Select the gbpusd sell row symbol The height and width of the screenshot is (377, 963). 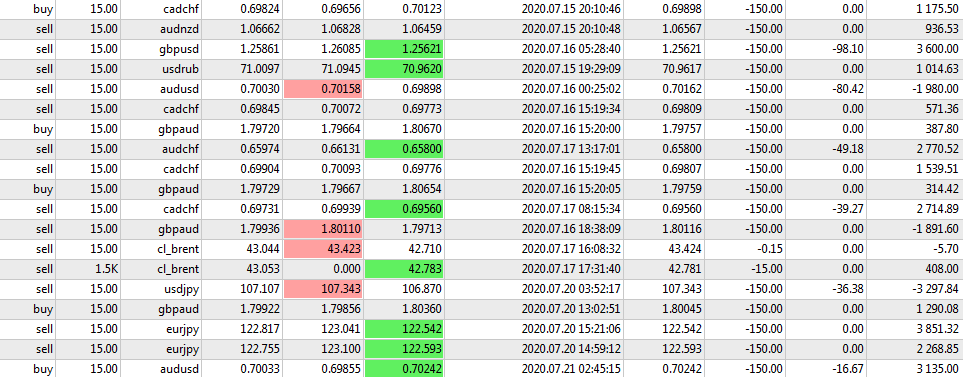coord(181,49)
